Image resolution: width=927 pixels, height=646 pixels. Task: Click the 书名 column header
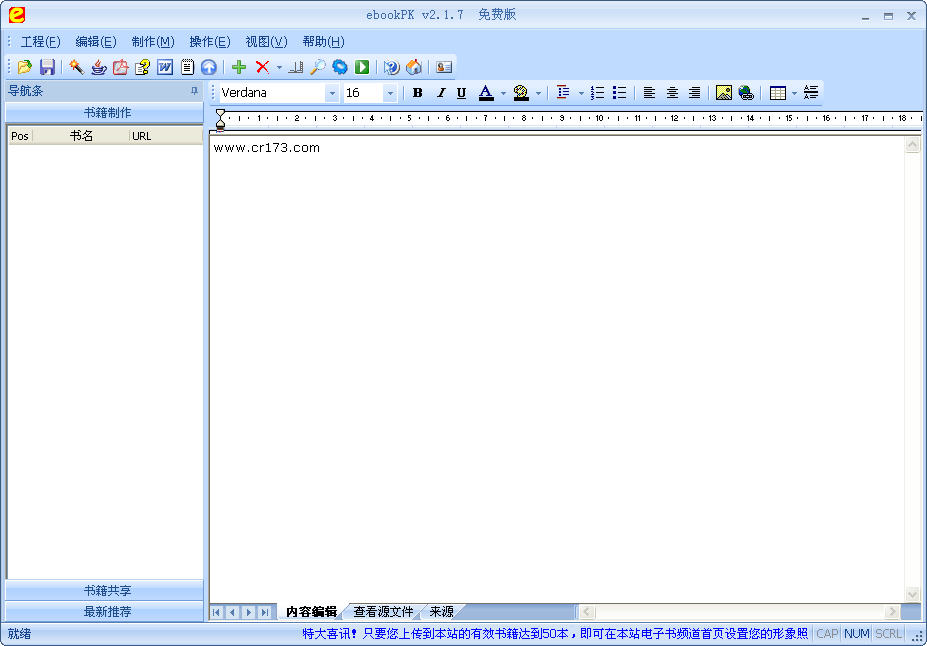pos(81,136)
